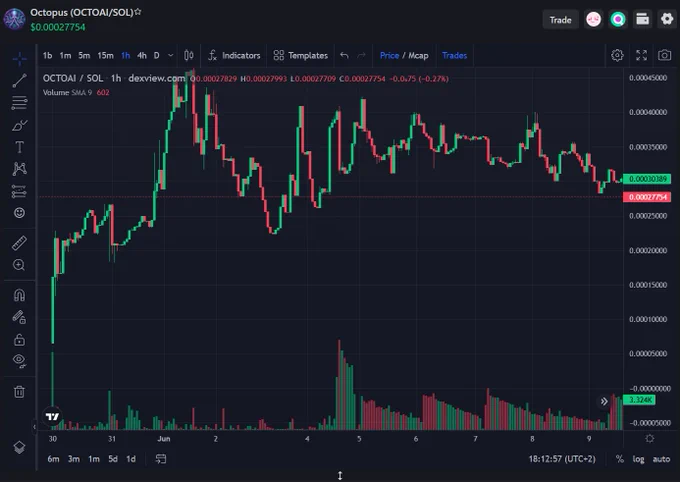Switch to the 5m timeframe
680x482 pixels.
(x=84, y=56)
